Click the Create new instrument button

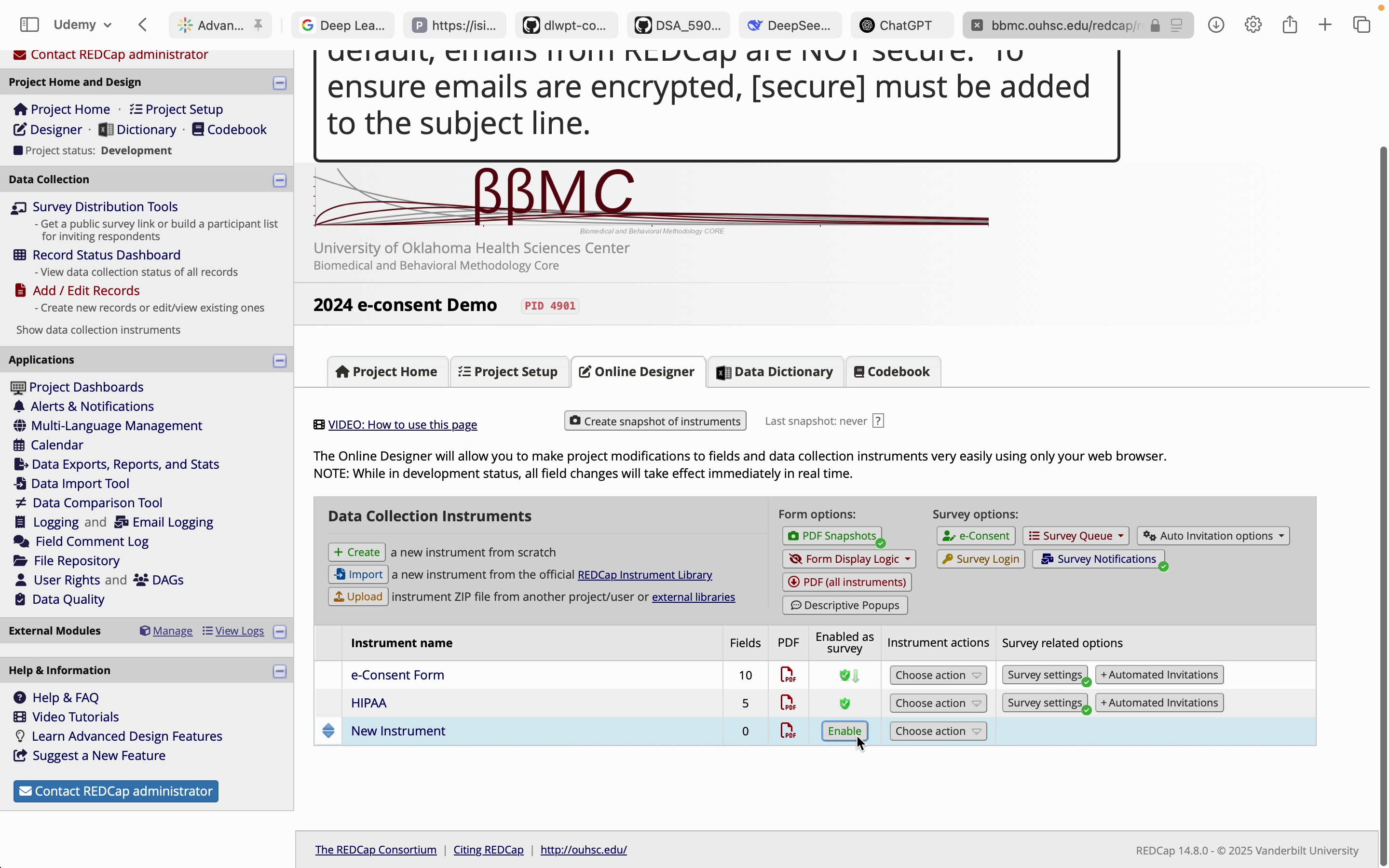[356, 552]
